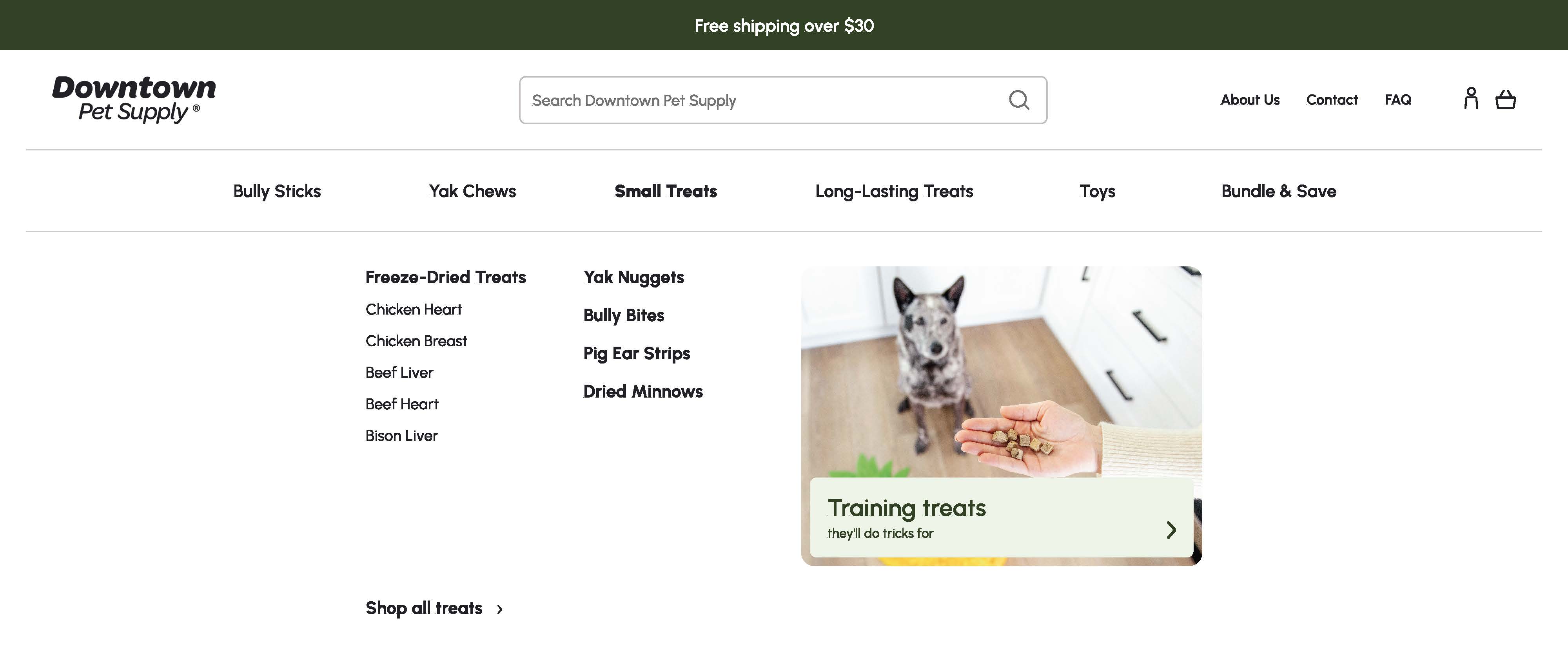Open the Toys menu
1568x653 pixels.
coord(1097,191)
